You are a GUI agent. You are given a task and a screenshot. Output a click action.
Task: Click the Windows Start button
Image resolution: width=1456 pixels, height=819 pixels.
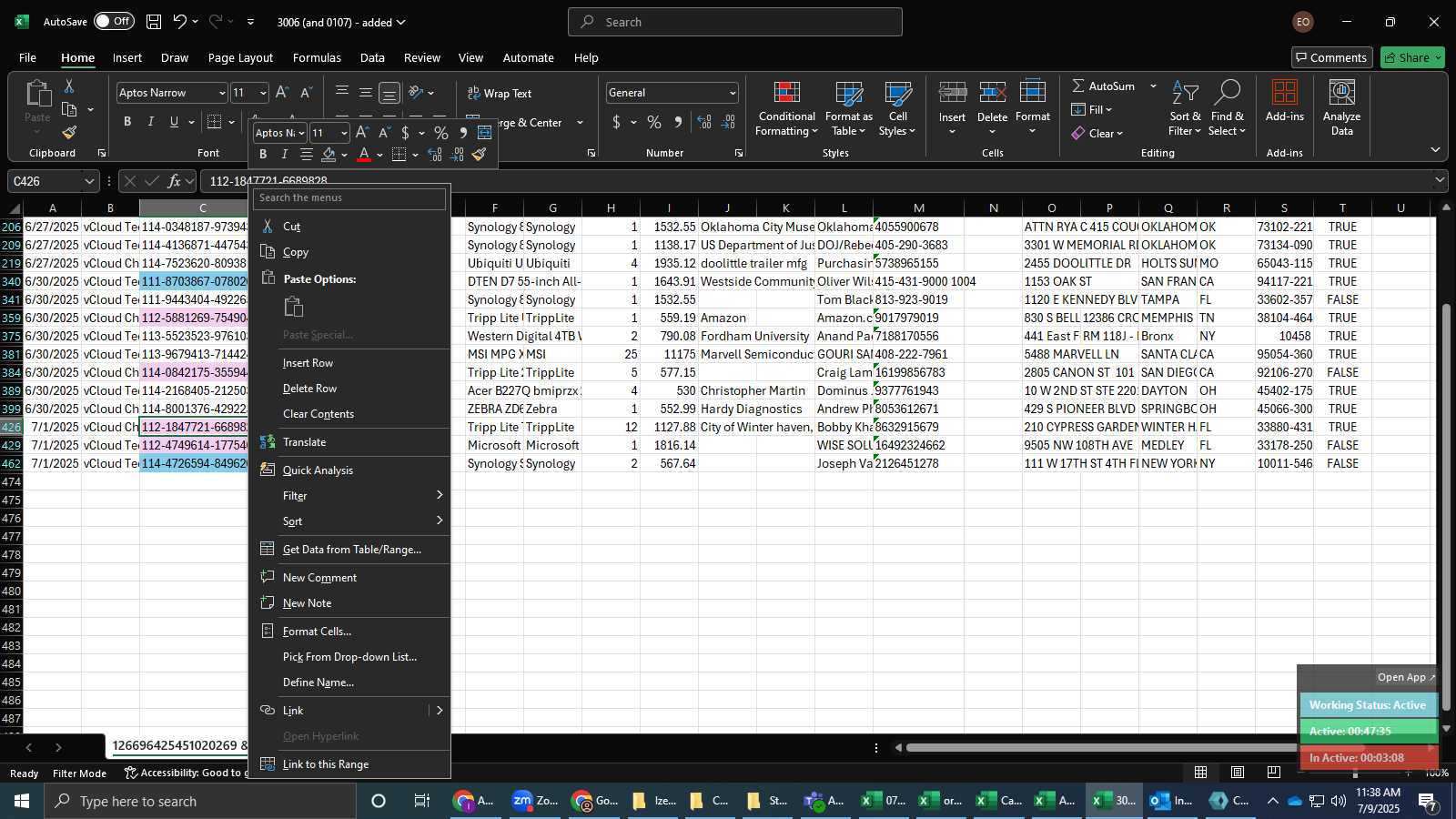22,801
